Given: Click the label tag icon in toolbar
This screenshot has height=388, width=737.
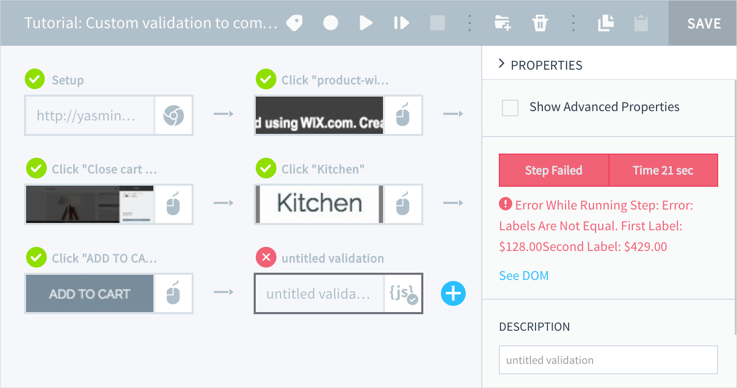Looking at the screenshot, I should tap(295, 23).
